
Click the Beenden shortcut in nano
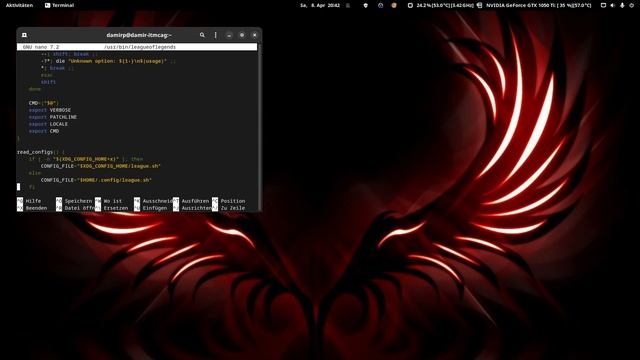coord(36,208)
